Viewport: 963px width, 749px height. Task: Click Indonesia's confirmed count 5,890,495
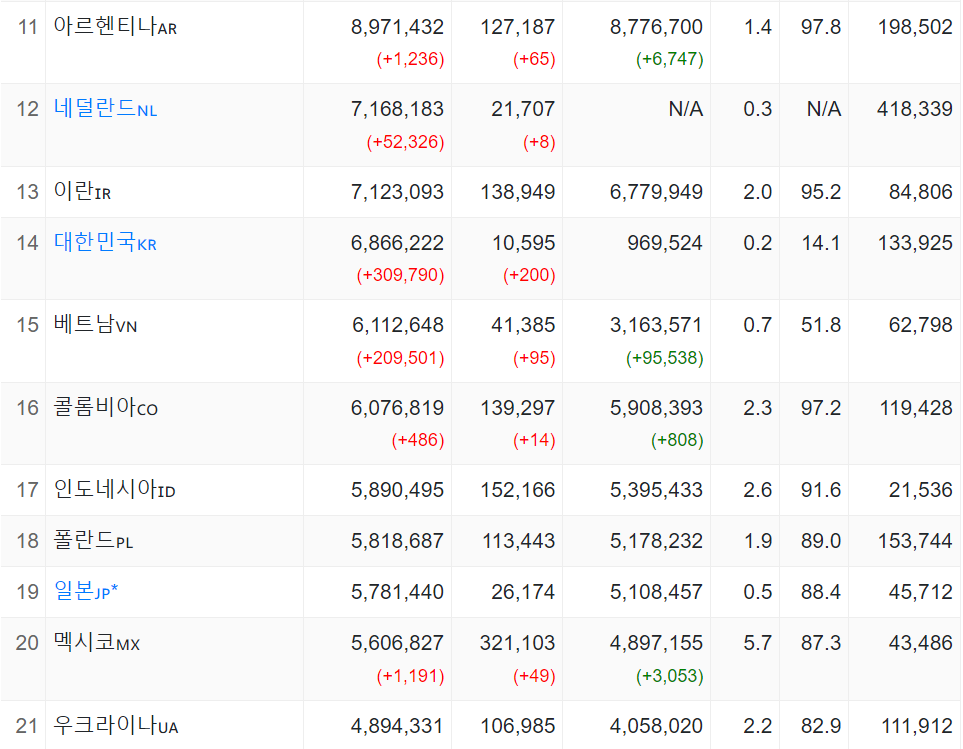click(x=397, y=491)
